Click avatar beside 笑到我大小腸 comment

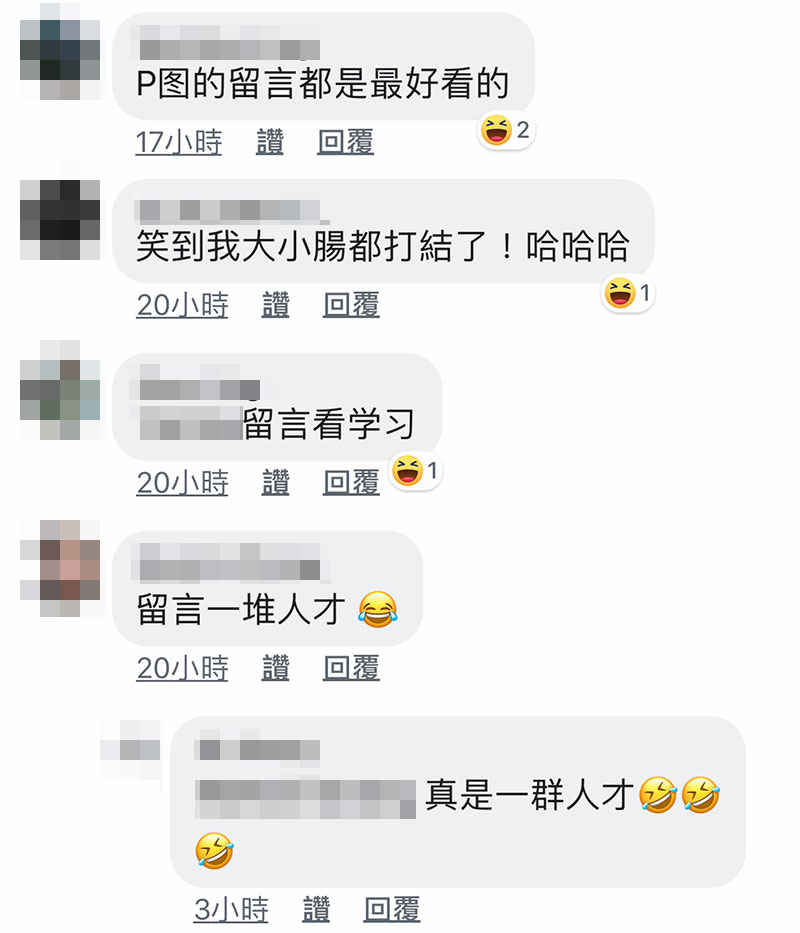pos(60,220)
